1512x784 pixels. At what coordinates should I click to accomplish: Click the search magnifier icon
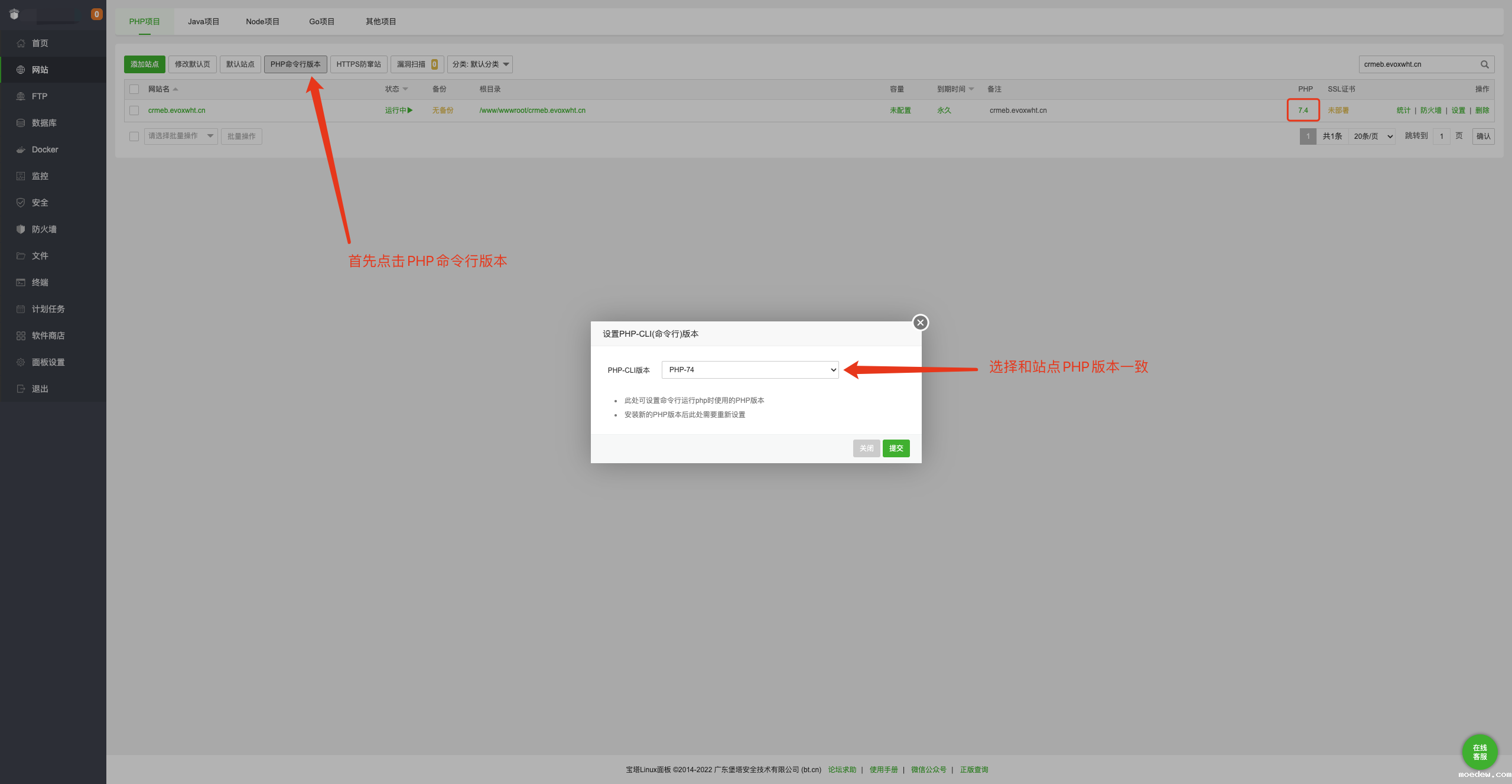coord(1484,64)
